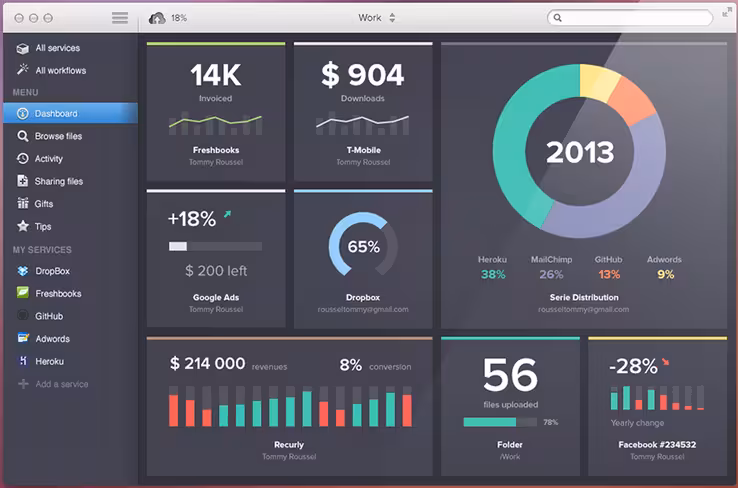Click the GitHub 13% legend value
Image resolution: width=738 pixels, height=488 pixels.
[x=609, y=274]
